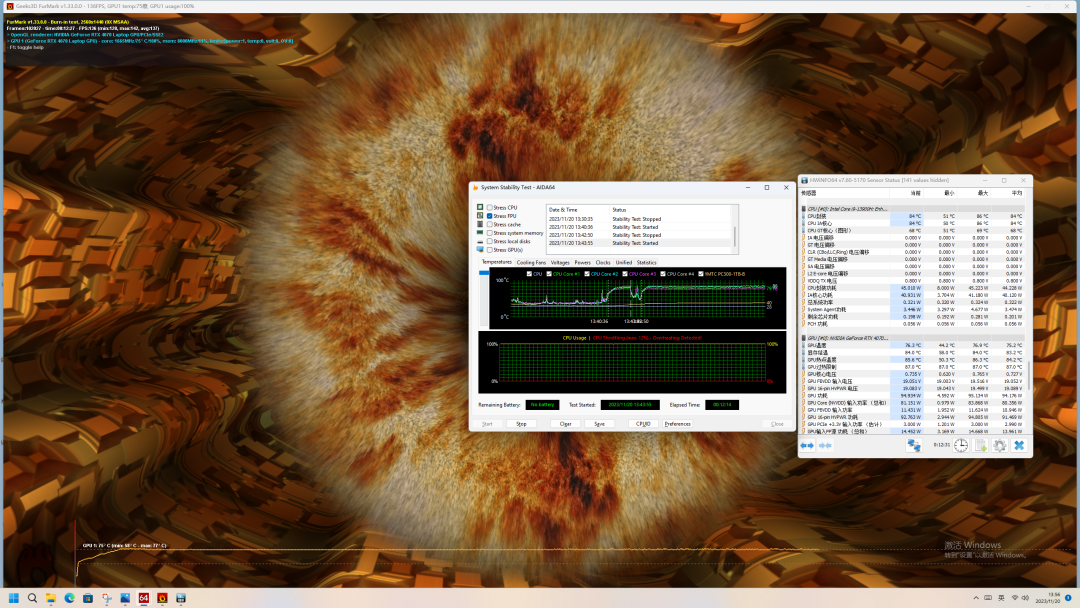Open HWiNFO sensor settings gear icon
Image resolution: width=1080 pixels, height=608 pixels.
pyautogui.click(x=999, y=445)
